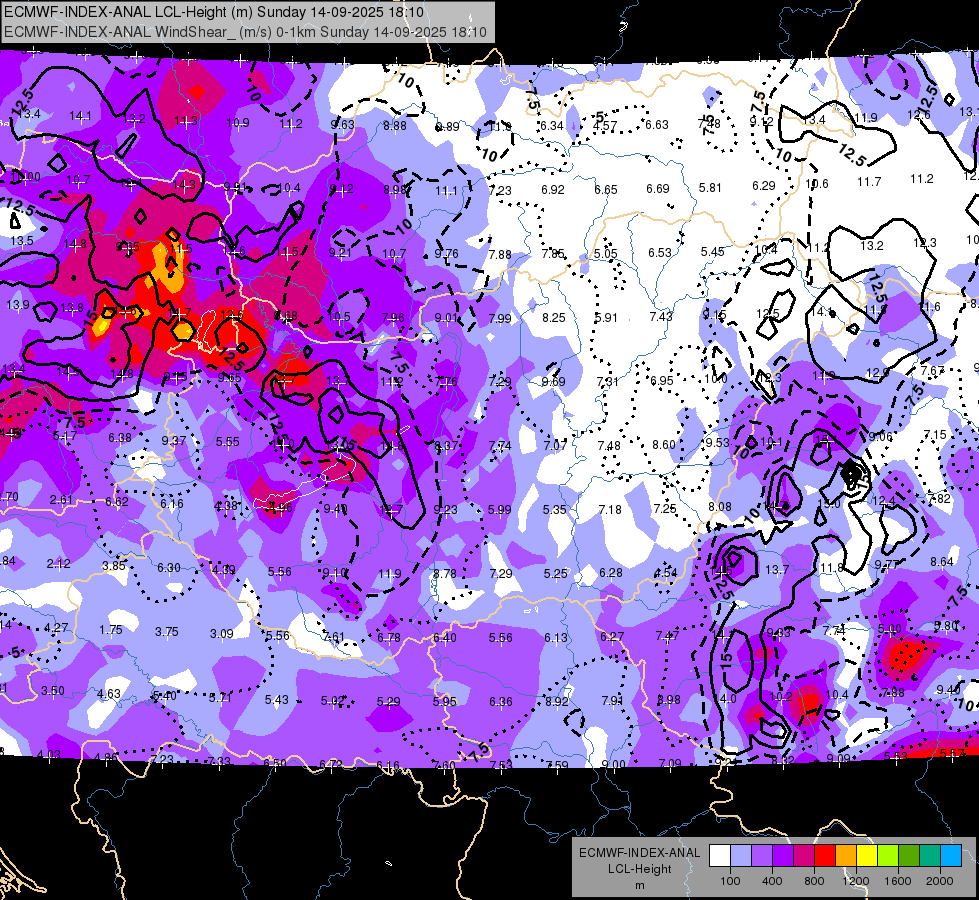This screenshot has width=979, height=900.
Task: Click the lime green legend swatch before 1600
Action: point(888,856)
